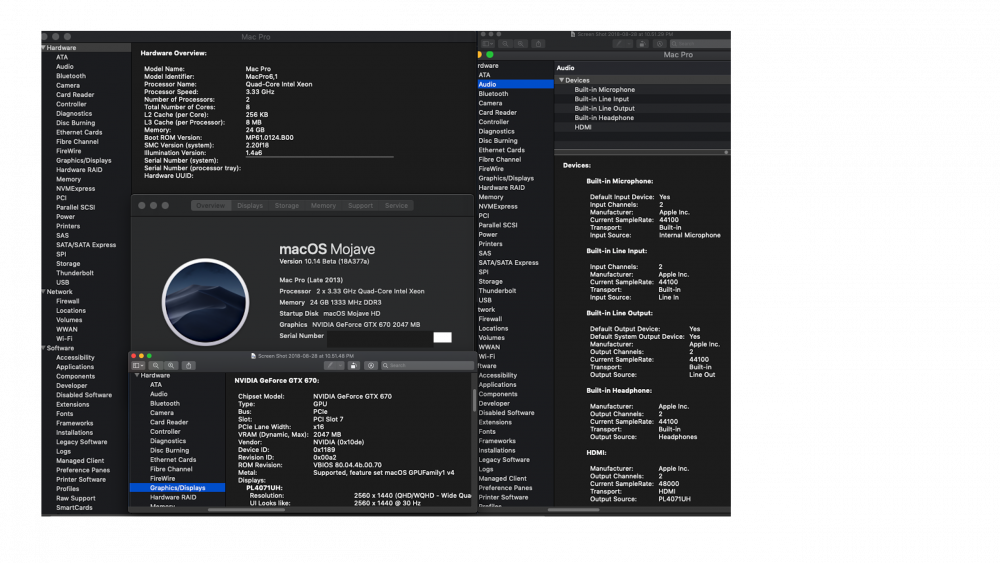Image resolution: width=1000 pixels, height=563 pixels.
Task: Select SATA/SATA Express in Hardware Overview window sidebar
Action: [86, 245]
